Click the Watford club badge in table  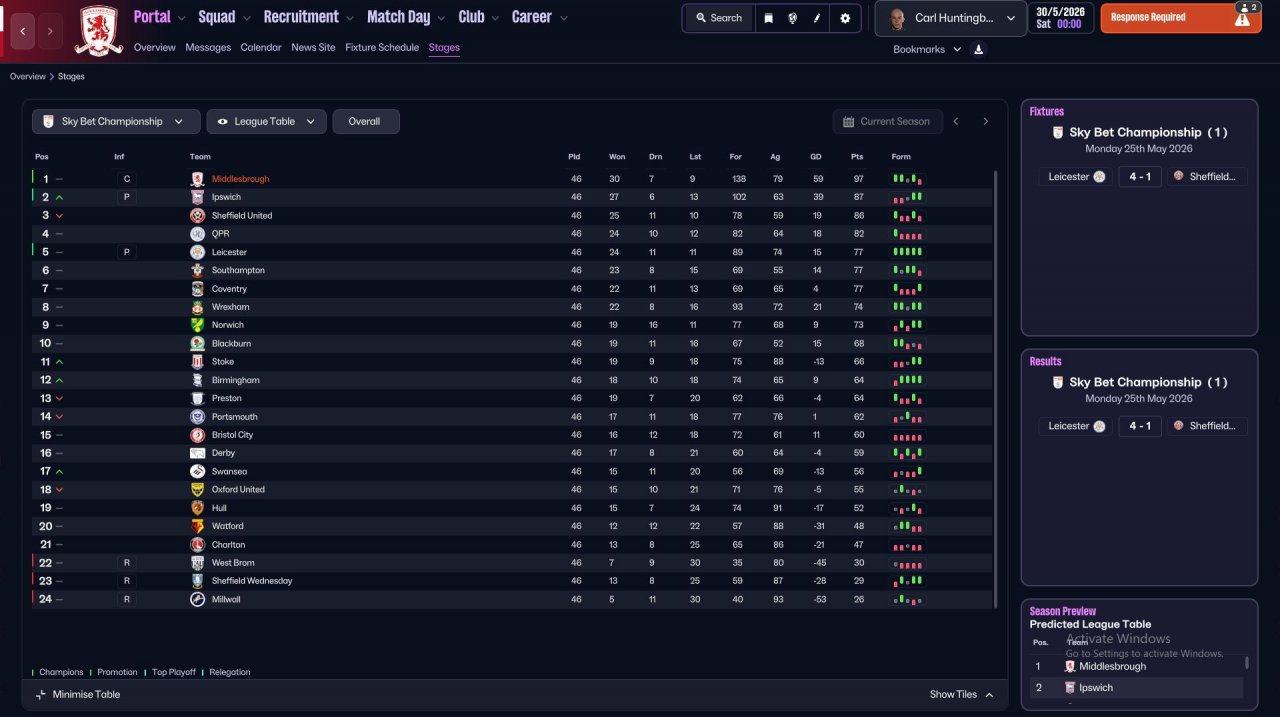pos(197,526)
